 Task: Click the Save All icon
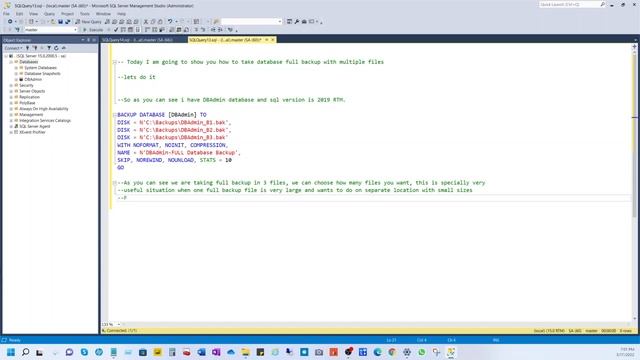click(68, 22)
